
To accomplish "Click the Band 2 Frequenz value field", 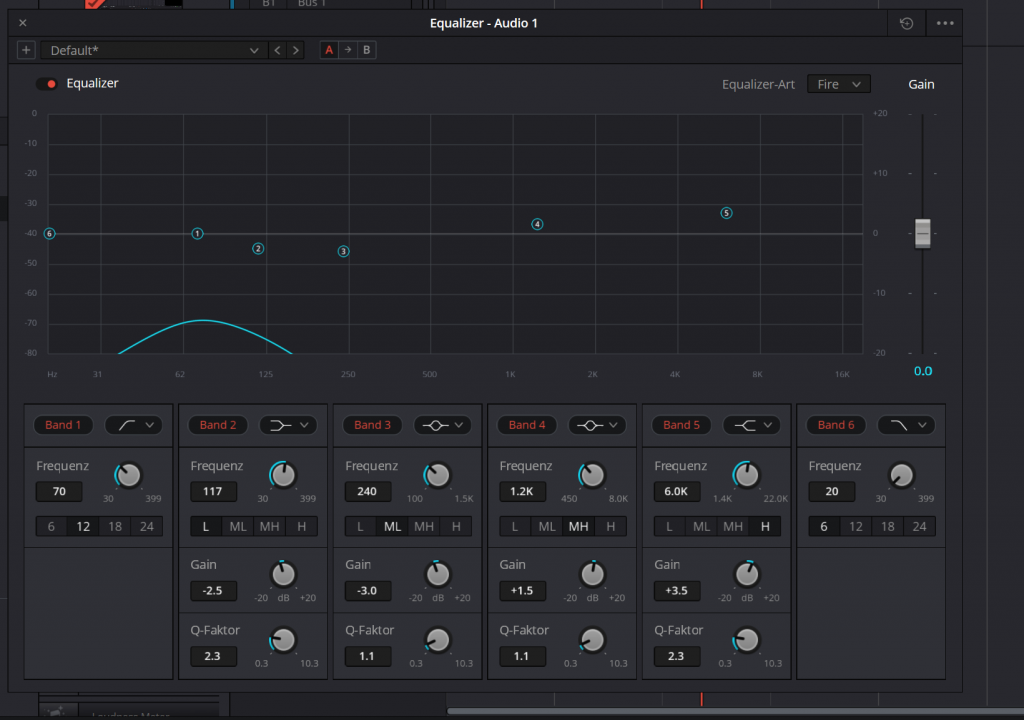I will (213, 491).
